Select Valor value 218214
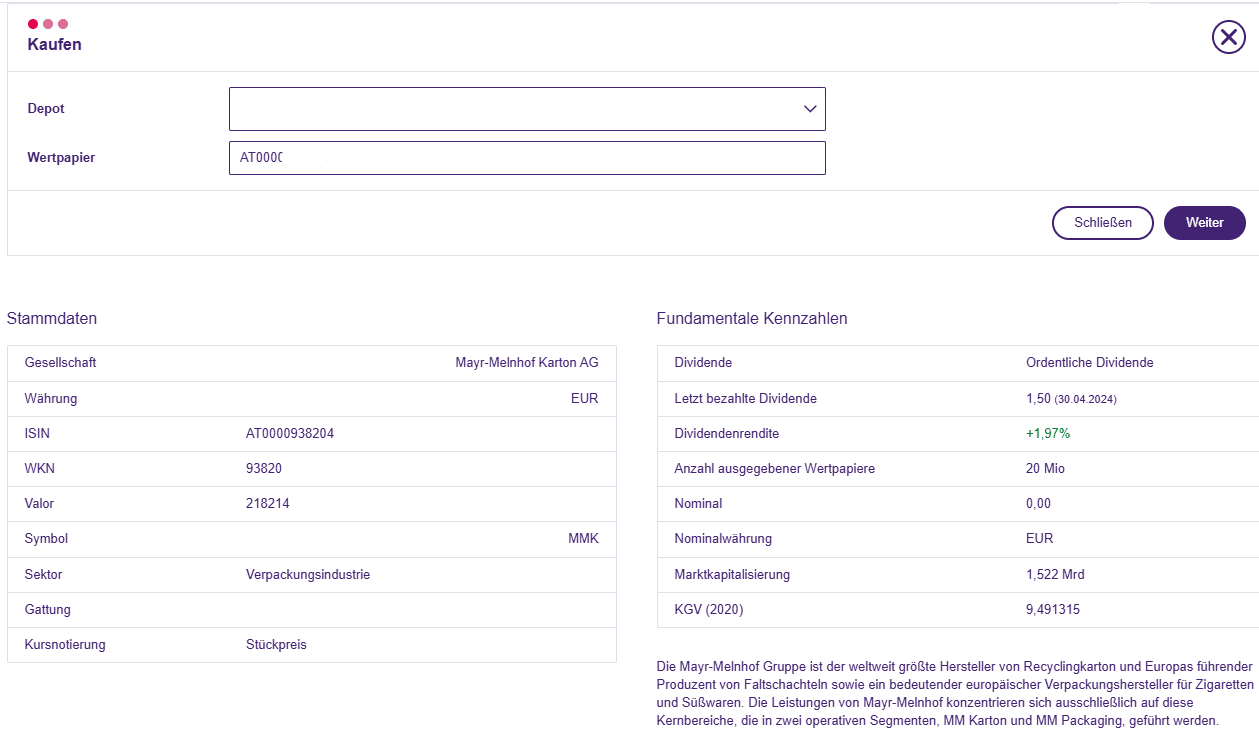 pos(268,504)
